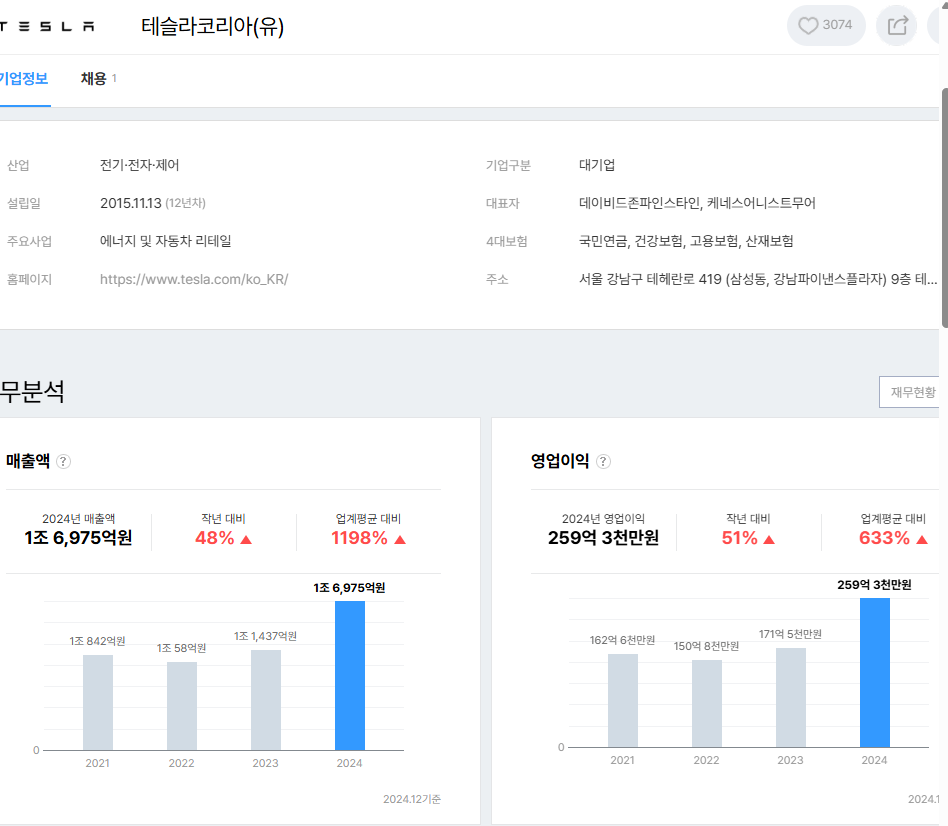Click the 2024 blue bar in 매출액 chart
Viewport: 948px width, 826px height.
pos(350,675)
